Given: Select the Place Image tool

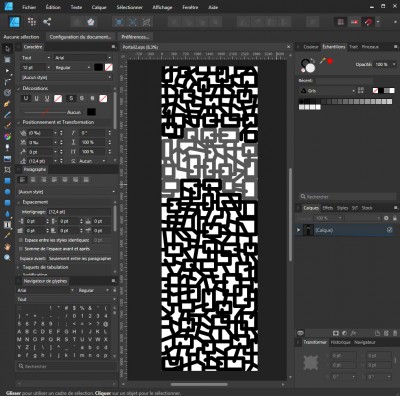Looking at the screenshot, I should (7, 159).
